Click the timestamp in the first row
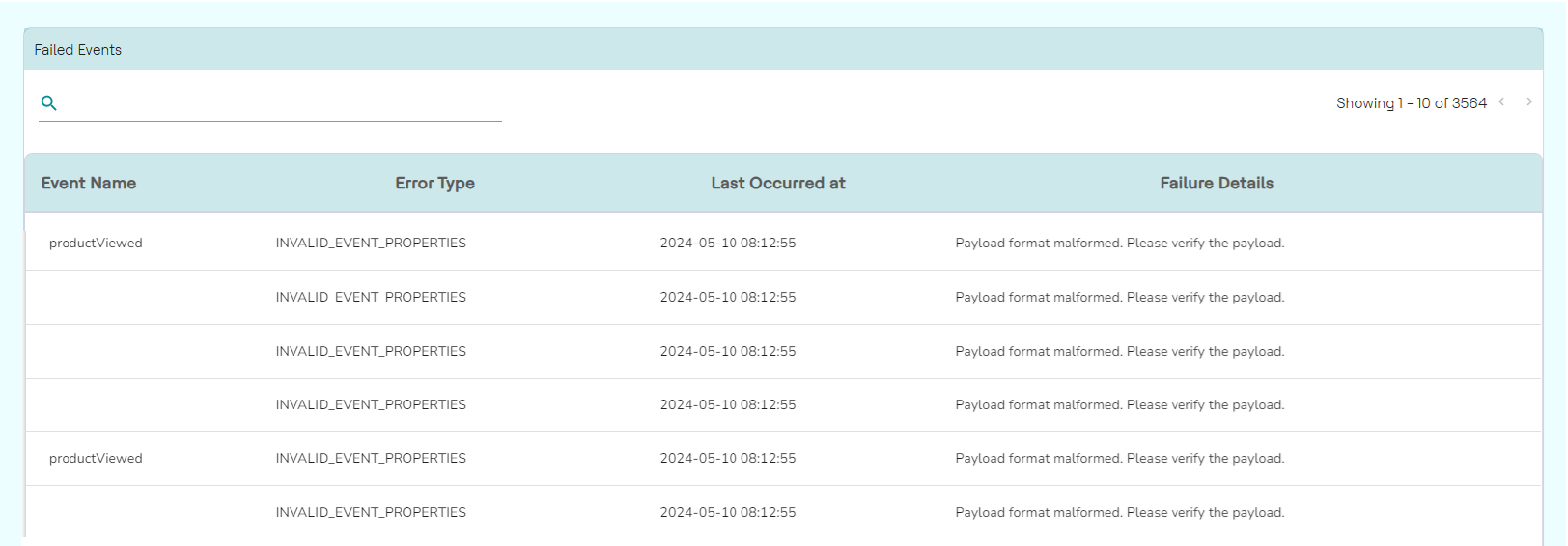1568x546 pixels. click(x=728, y=244)
